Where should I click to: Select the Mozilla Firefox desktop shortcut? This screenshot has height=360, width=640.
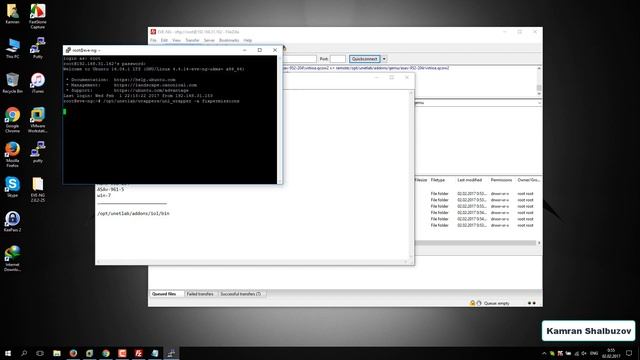tap(12, 154)
